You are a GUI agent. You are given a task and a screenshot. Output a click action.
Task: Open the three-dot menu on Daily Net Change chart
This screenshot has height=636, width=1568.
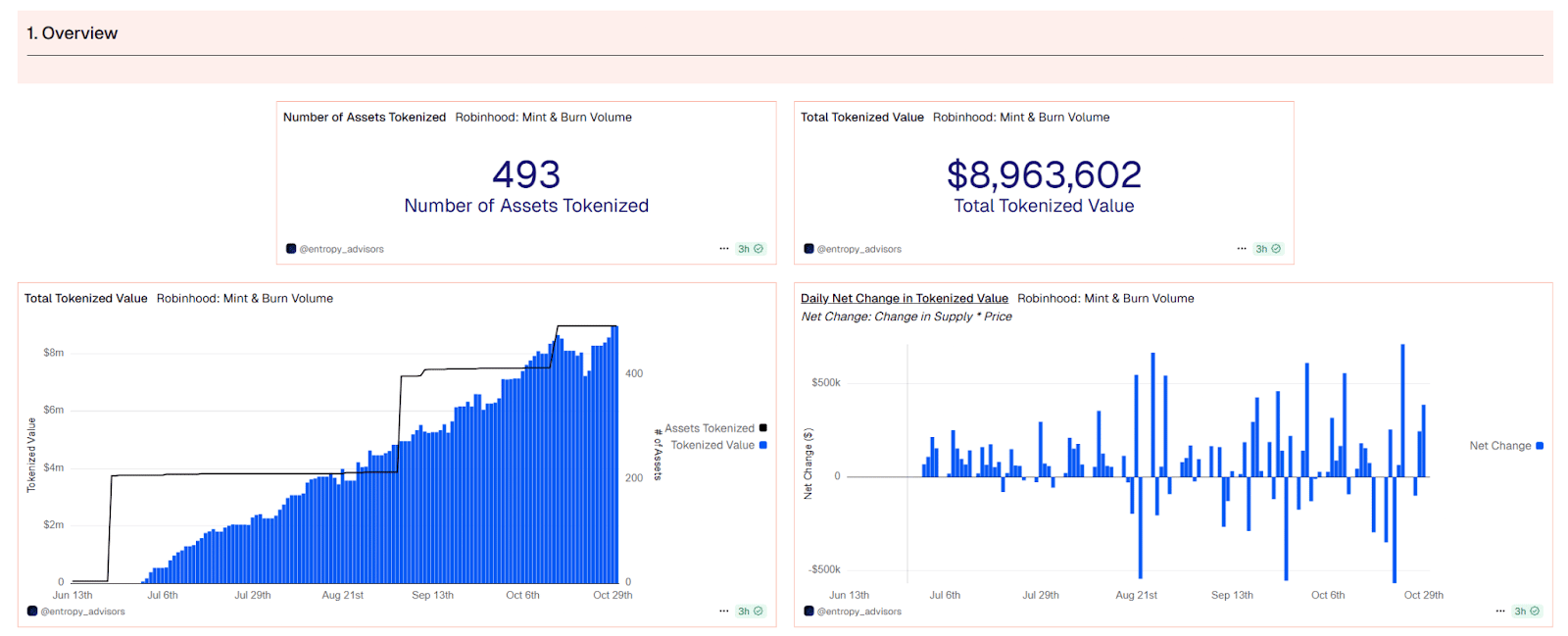click(x=1500, y=612)
